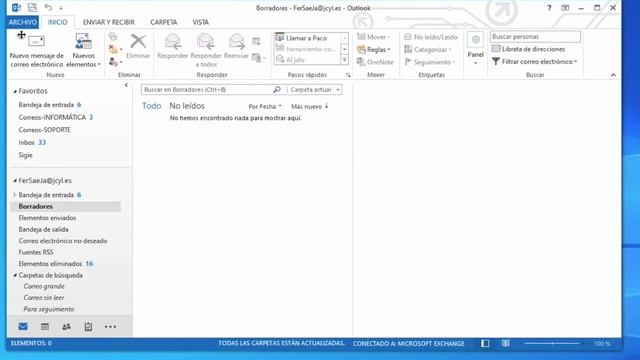Open the Nuevos elementos menu

[83, 51]
